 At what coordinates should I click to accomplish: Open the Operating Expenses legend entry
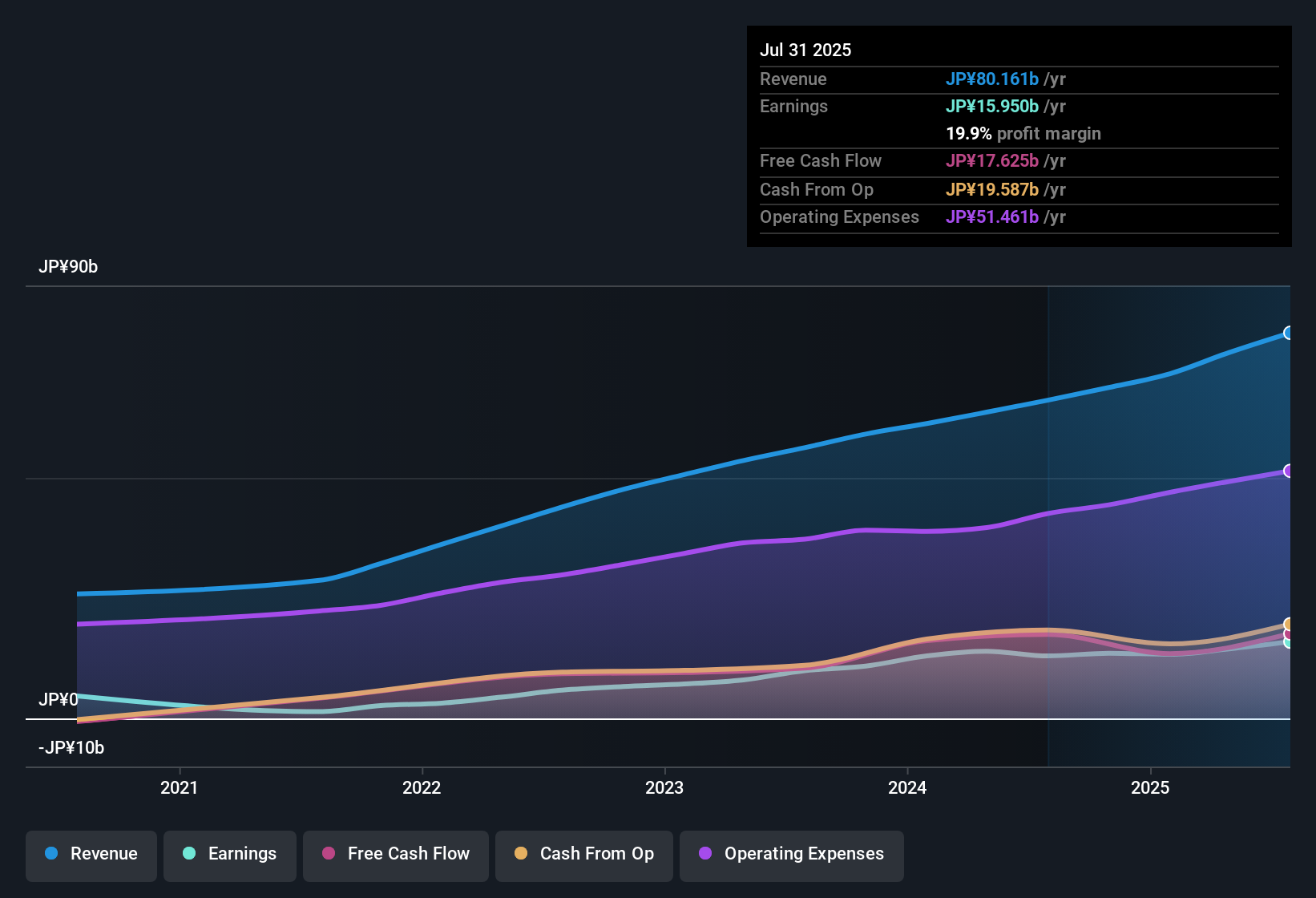pos(791,854)
